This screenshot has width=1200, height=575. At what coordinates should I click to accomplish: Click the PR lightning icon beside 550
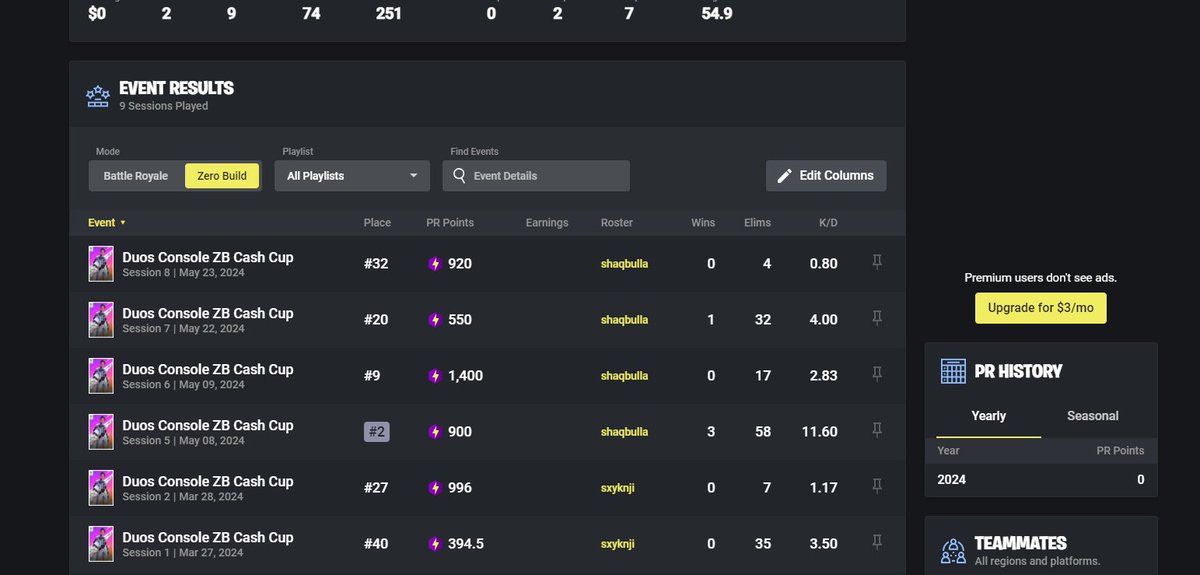tap(434, 320)
